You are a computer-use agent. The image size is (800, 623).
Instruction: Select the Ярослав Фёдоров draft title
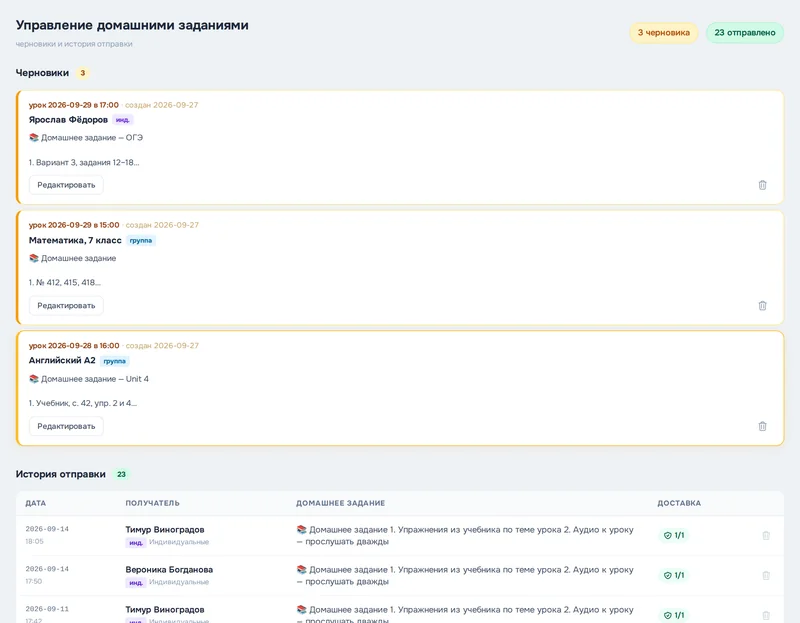68,120
